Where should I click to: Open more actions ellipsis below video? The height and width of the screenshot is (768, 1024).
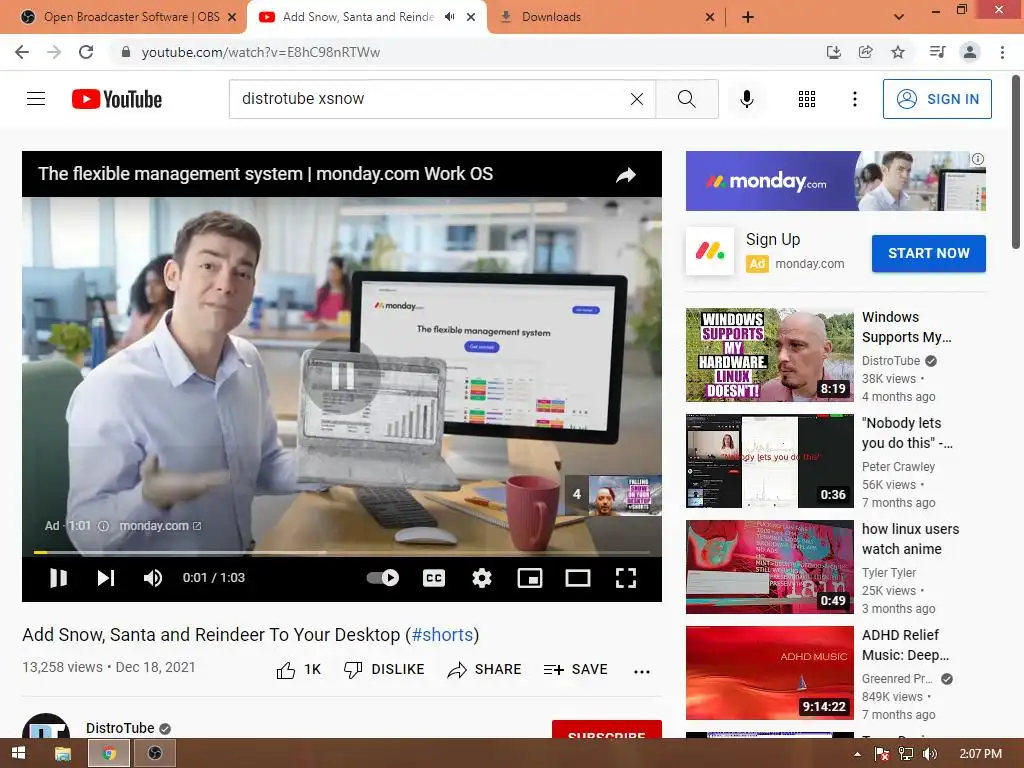pyautogui.click(x=642, y=671)
